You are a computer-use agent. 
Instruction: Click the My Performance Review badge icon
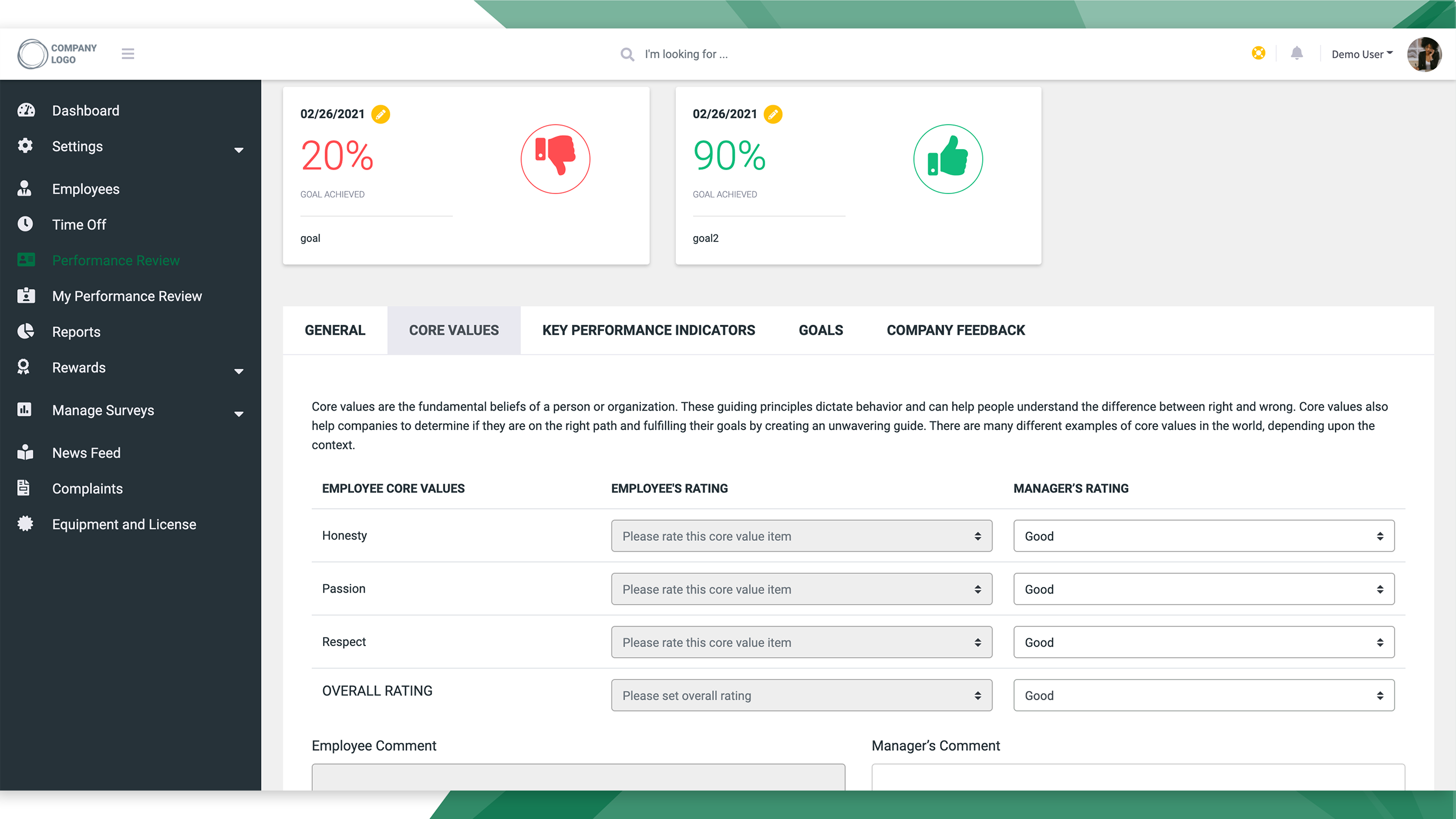point(26,296)
